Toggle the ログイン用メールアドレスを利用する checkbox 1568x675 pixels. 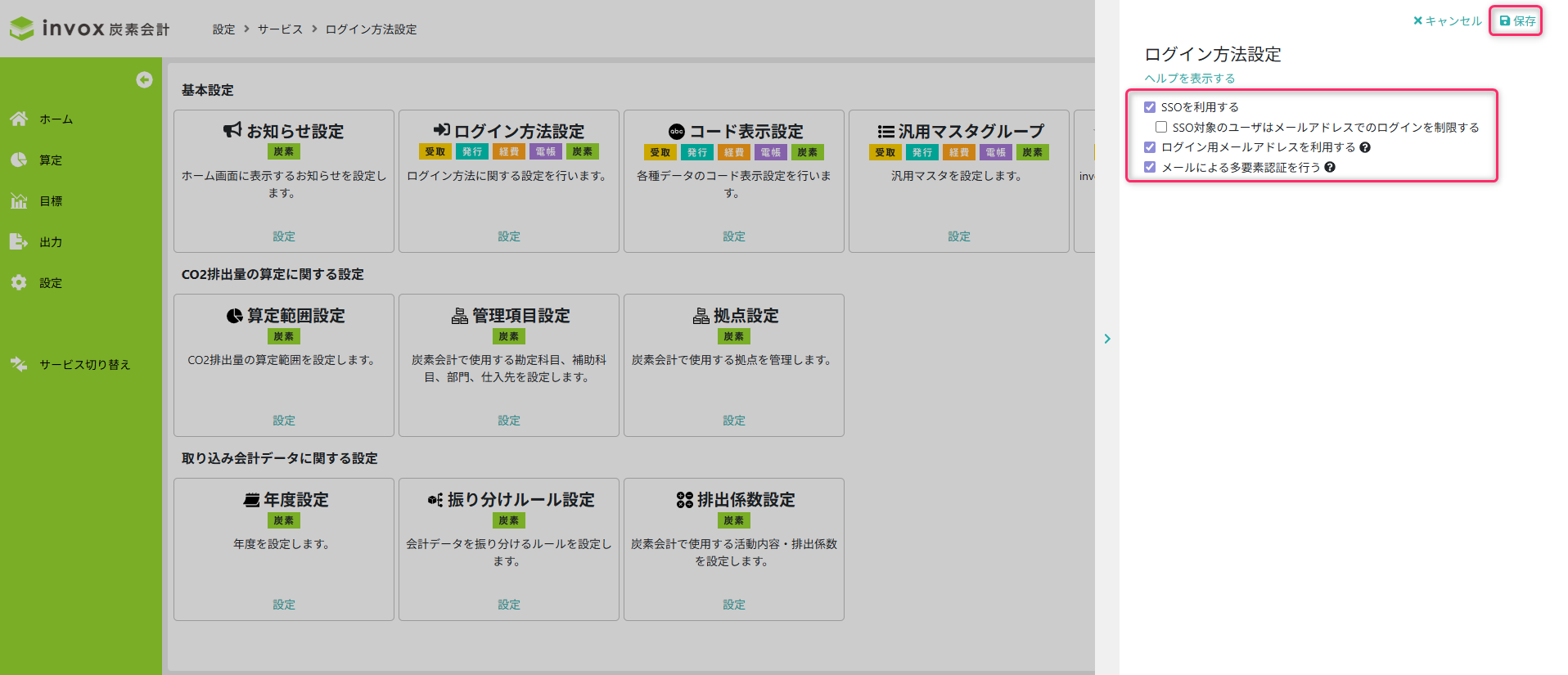1150,147
